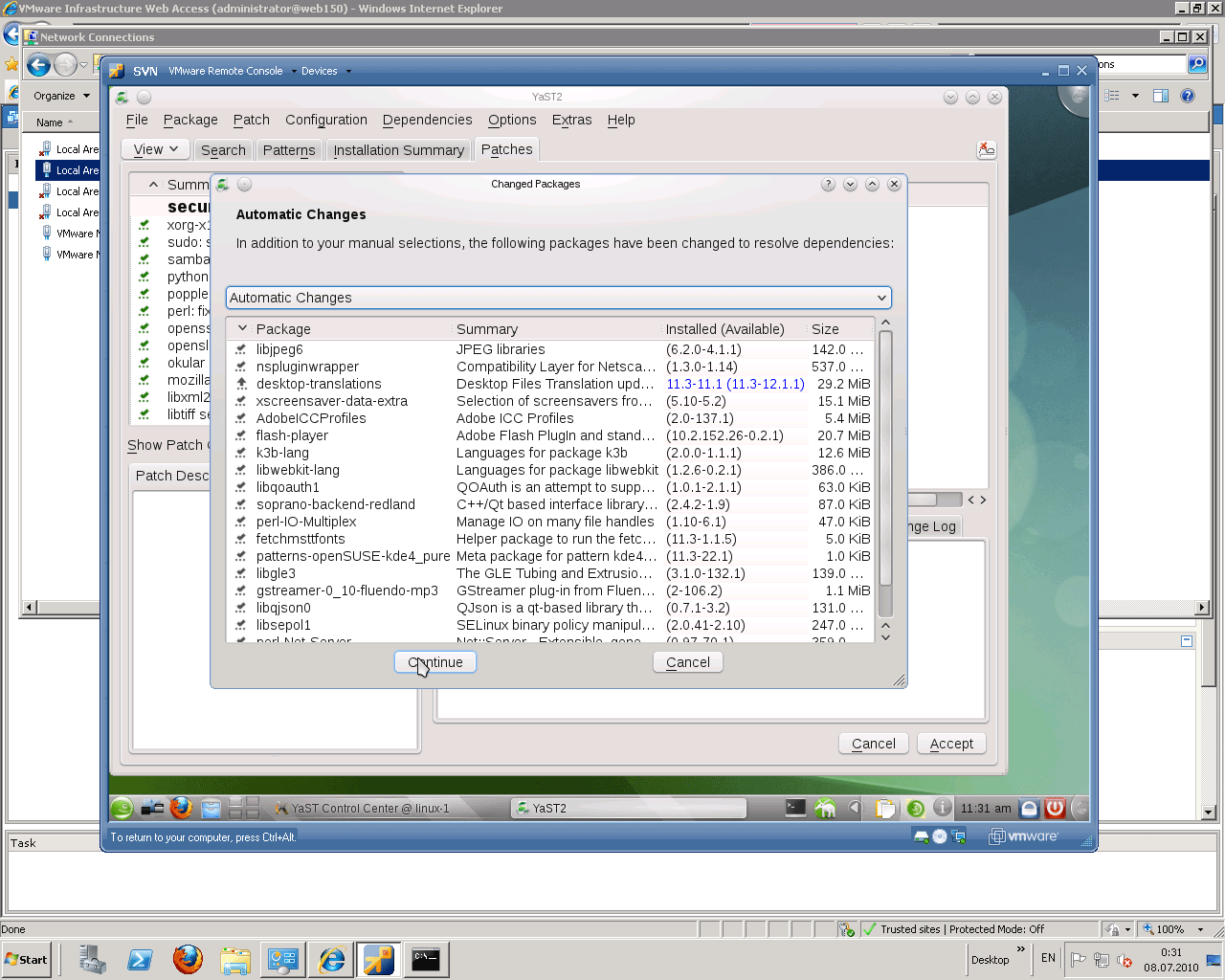
Task: Open the Patch menu
Action: (252, 120)
